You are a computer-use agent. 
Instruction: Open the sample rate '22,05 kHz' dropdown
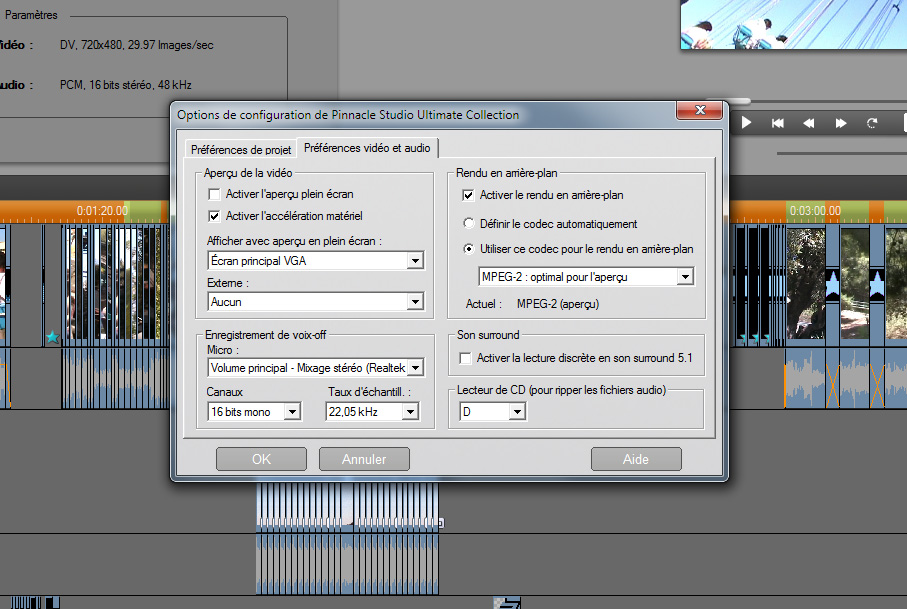point(373,411)
